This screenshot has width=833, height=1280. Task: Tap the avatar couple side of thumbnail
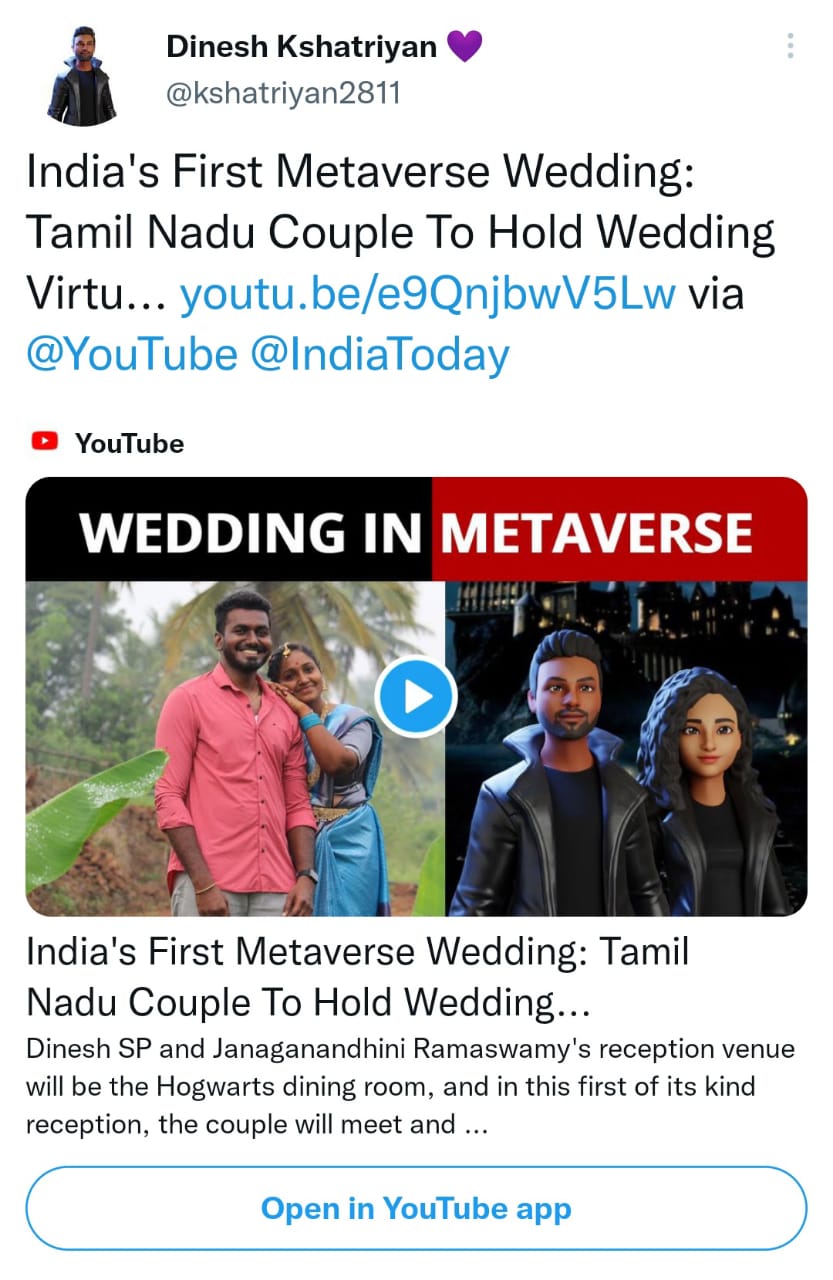coord(626,749)
